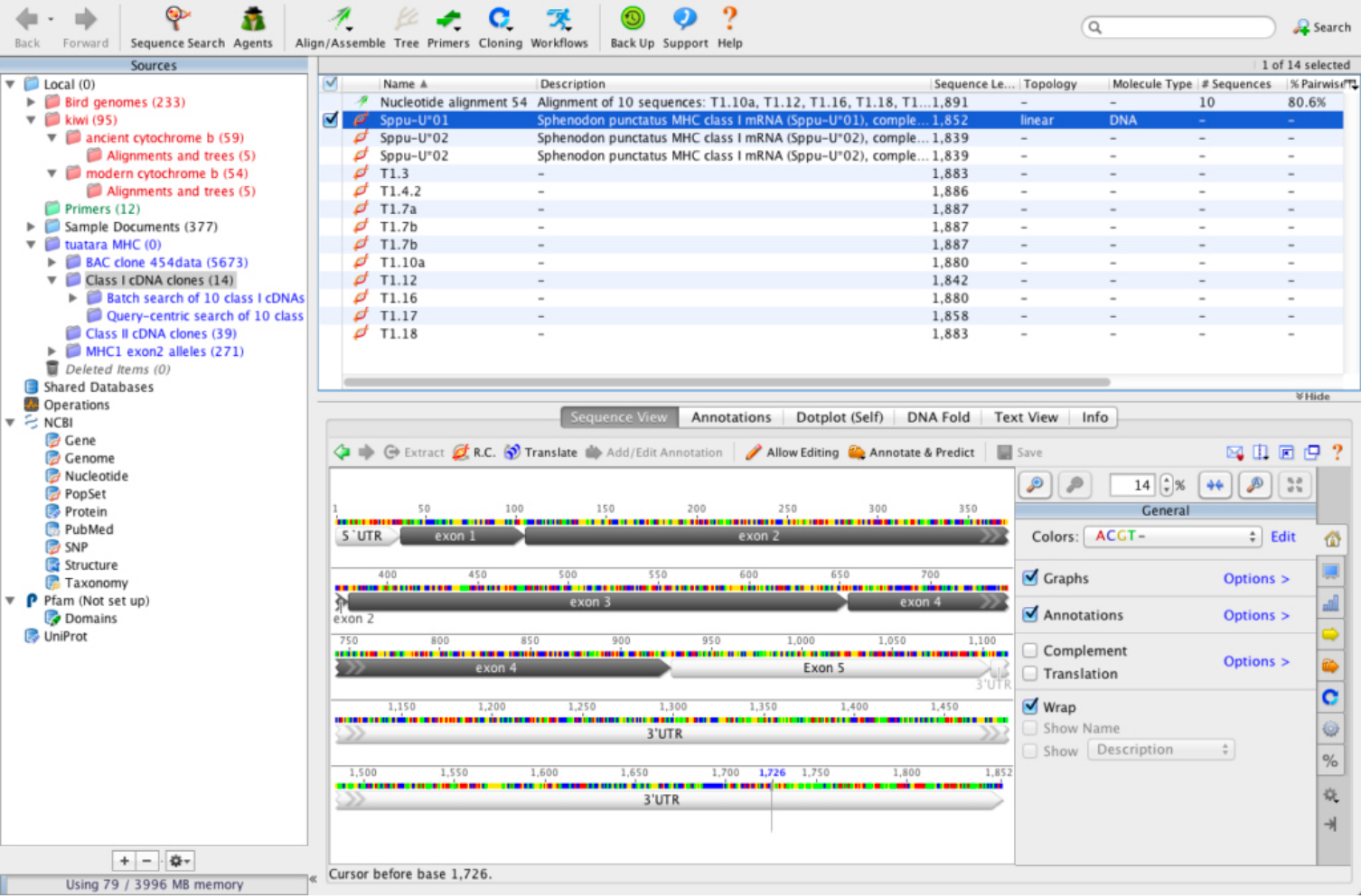
Task: Toggle the Annotations checkbox
Action: click(x=1030, y=614)
